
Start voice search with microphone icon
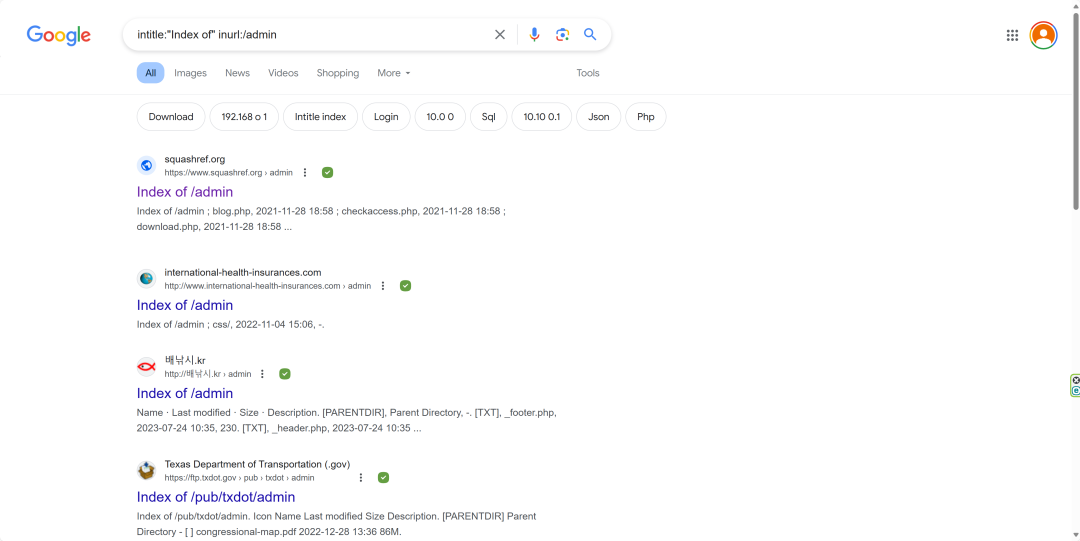point(534,34)
